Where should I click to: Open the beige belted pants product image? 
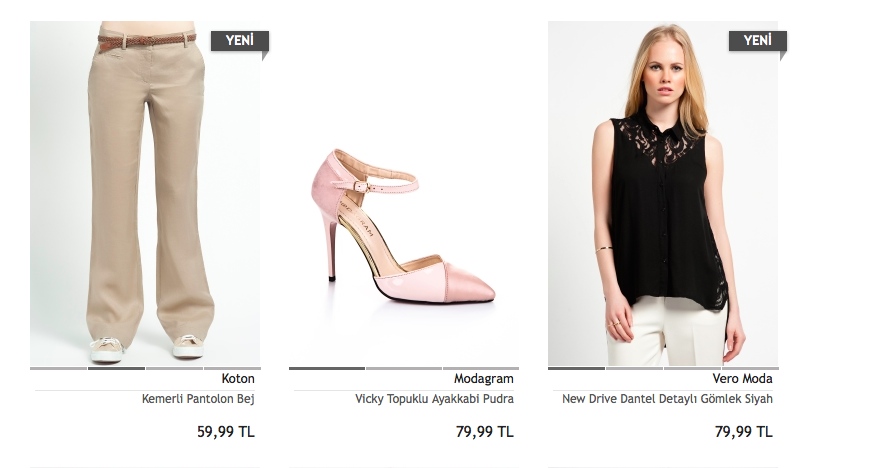(x=145, y=193)
